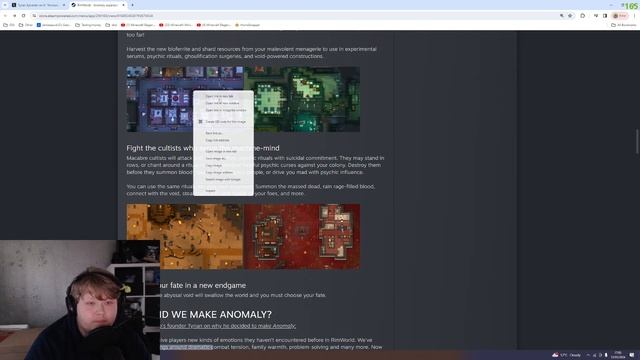
Task: Open the founder Tynan on Anomaly link
Action: 228,326
